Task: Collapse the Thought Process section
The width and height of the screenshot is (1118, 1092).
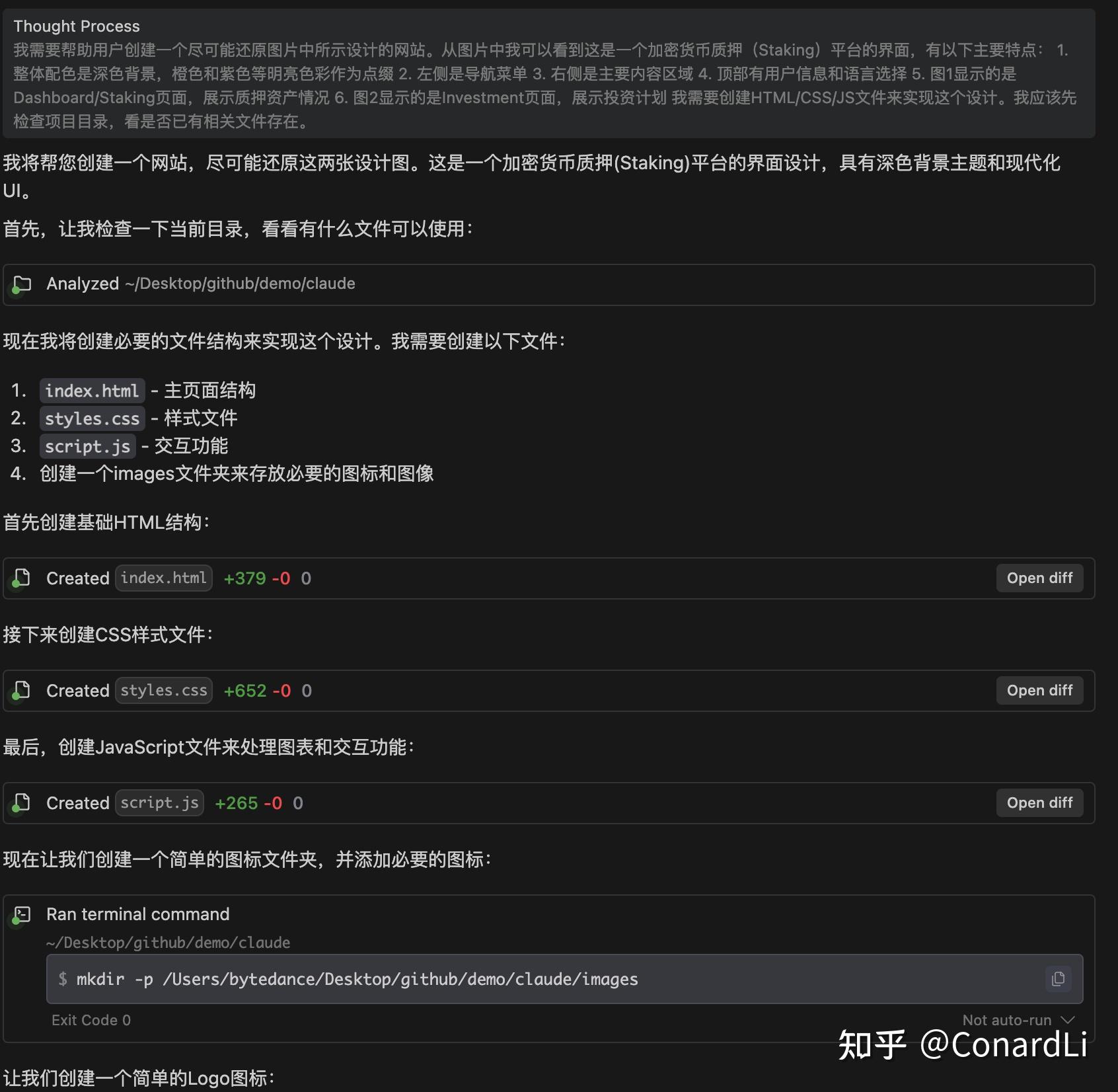Action: coord(77,26)
